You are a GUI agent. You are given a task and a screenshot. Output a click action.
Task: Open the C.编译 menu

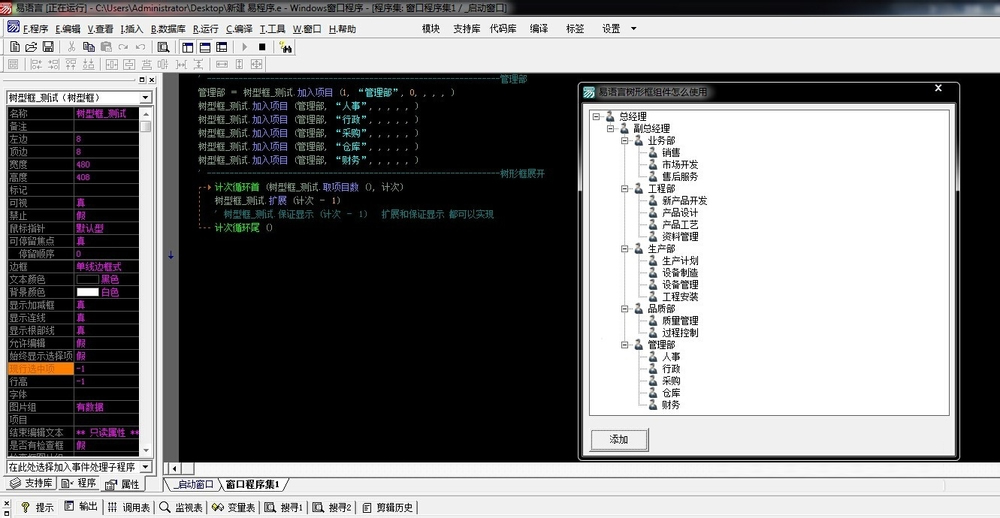tap(239, 29)
